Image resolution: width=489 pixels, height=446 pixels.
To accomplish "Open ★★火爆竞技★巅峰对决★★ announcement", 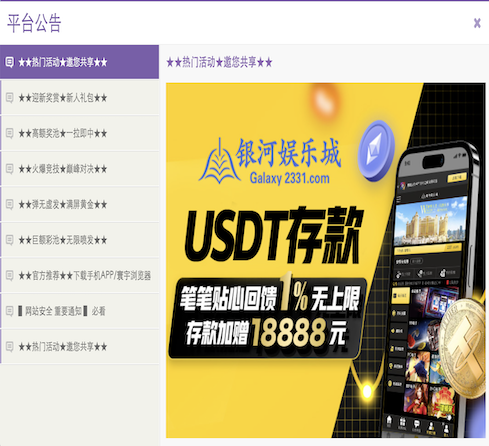I will pyautogui.click(x=79, y=169).
